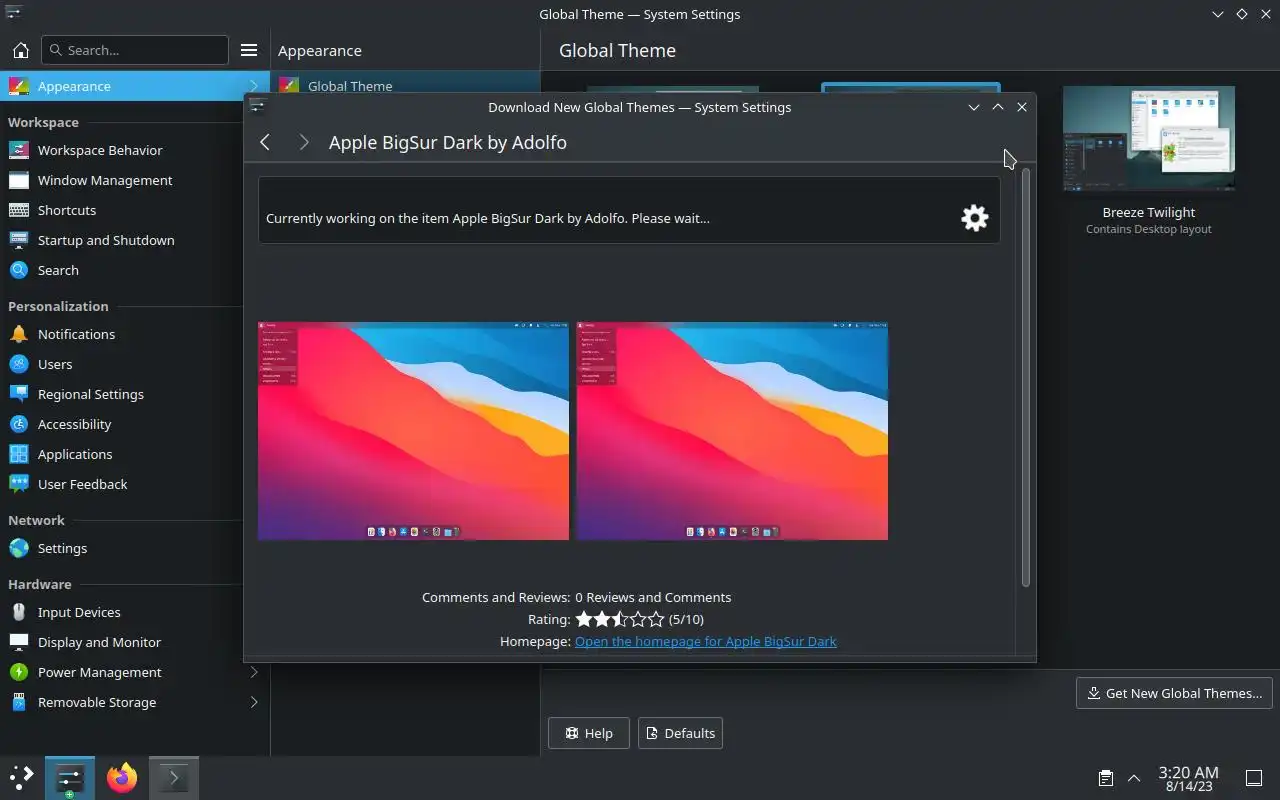This screenshot has width=1280, height=800.
Task: Click the User Feedback icon
Action: (19, 484)
